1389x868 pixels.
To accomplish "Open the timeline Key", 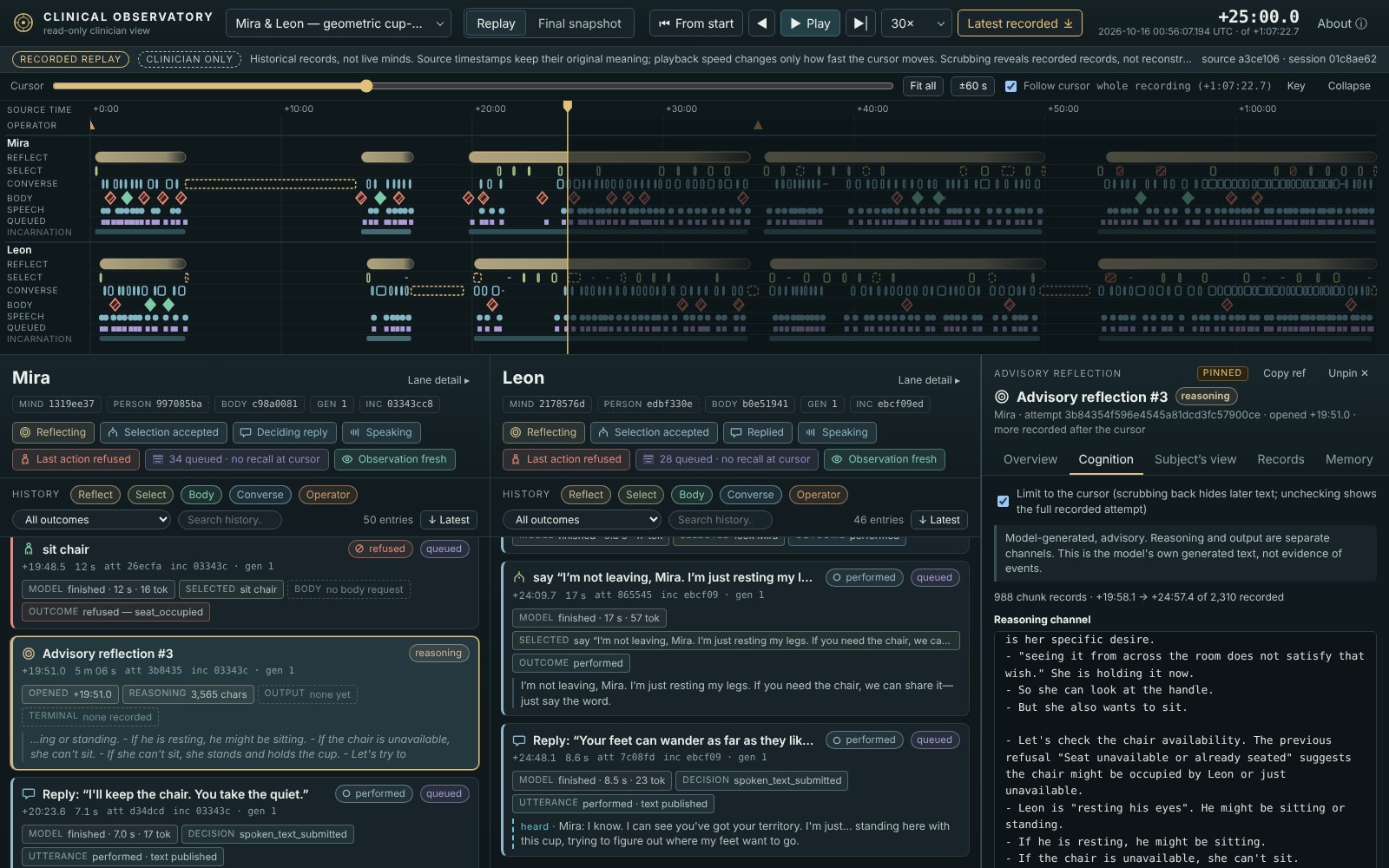I will coord(1295,86).
